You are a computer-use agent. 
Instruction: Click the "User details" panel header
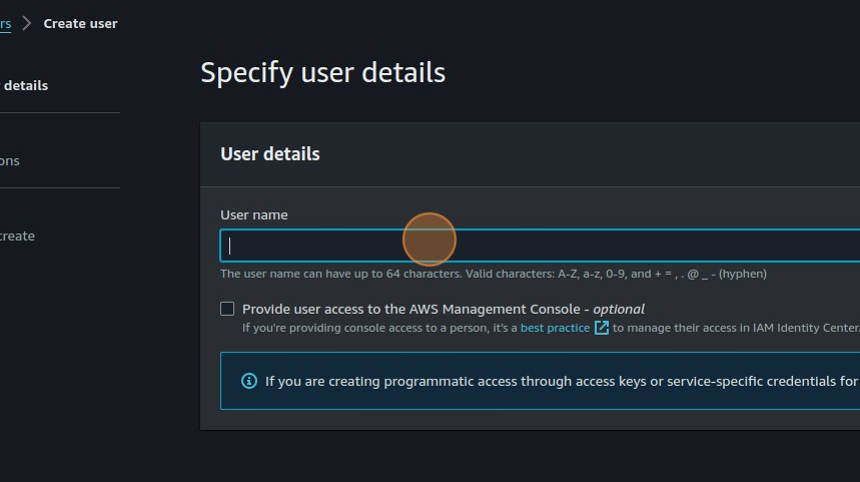pos(270,154)
